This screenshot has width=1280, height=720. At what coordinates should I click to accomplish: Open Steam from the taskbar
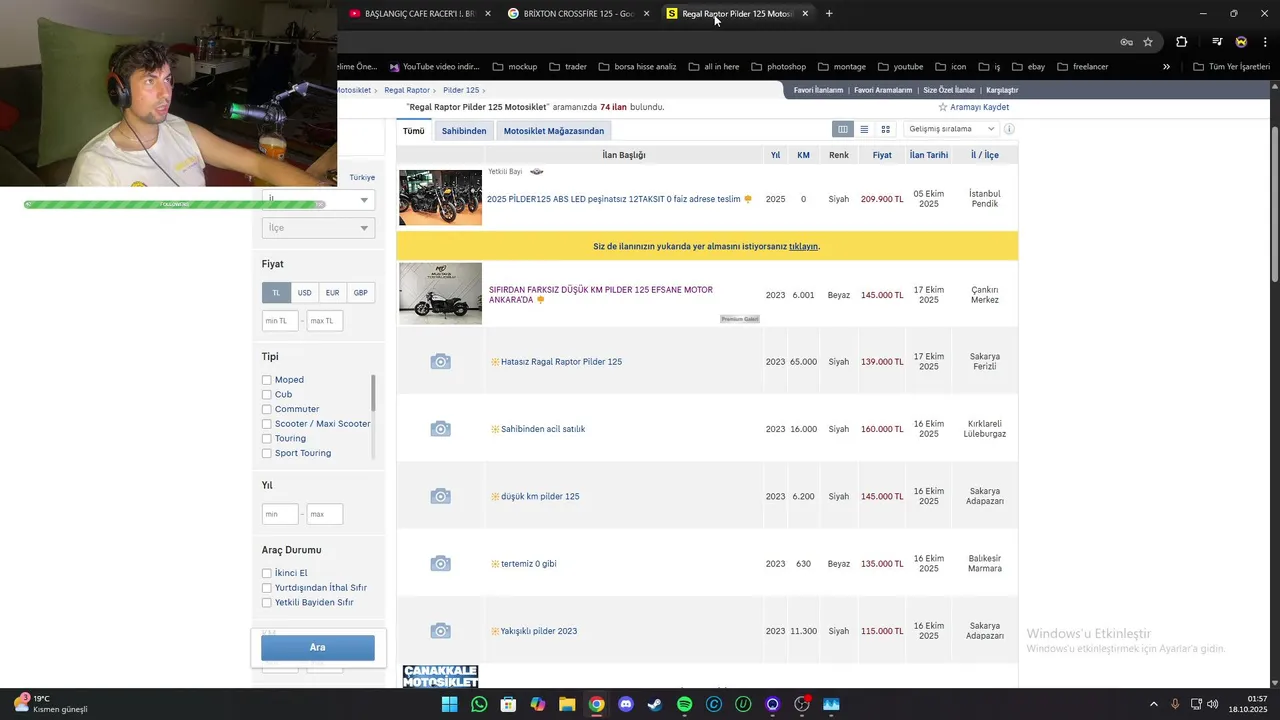655,704
